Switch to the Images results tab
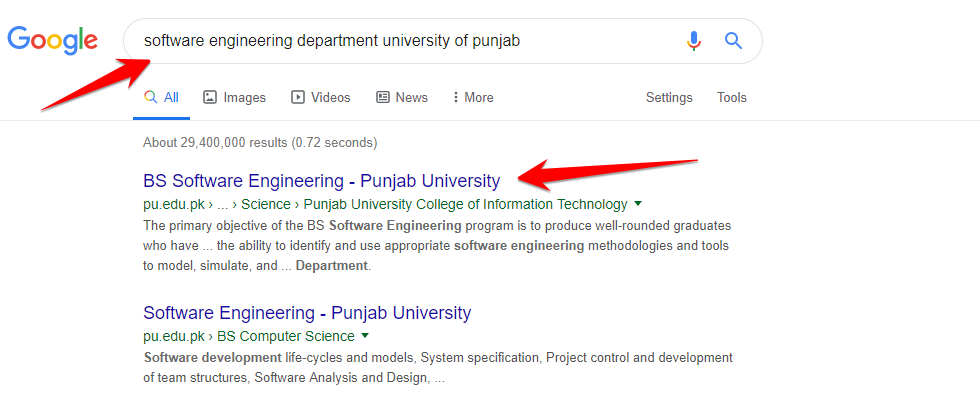The image size is (980, 412). [x=244, y=97]
